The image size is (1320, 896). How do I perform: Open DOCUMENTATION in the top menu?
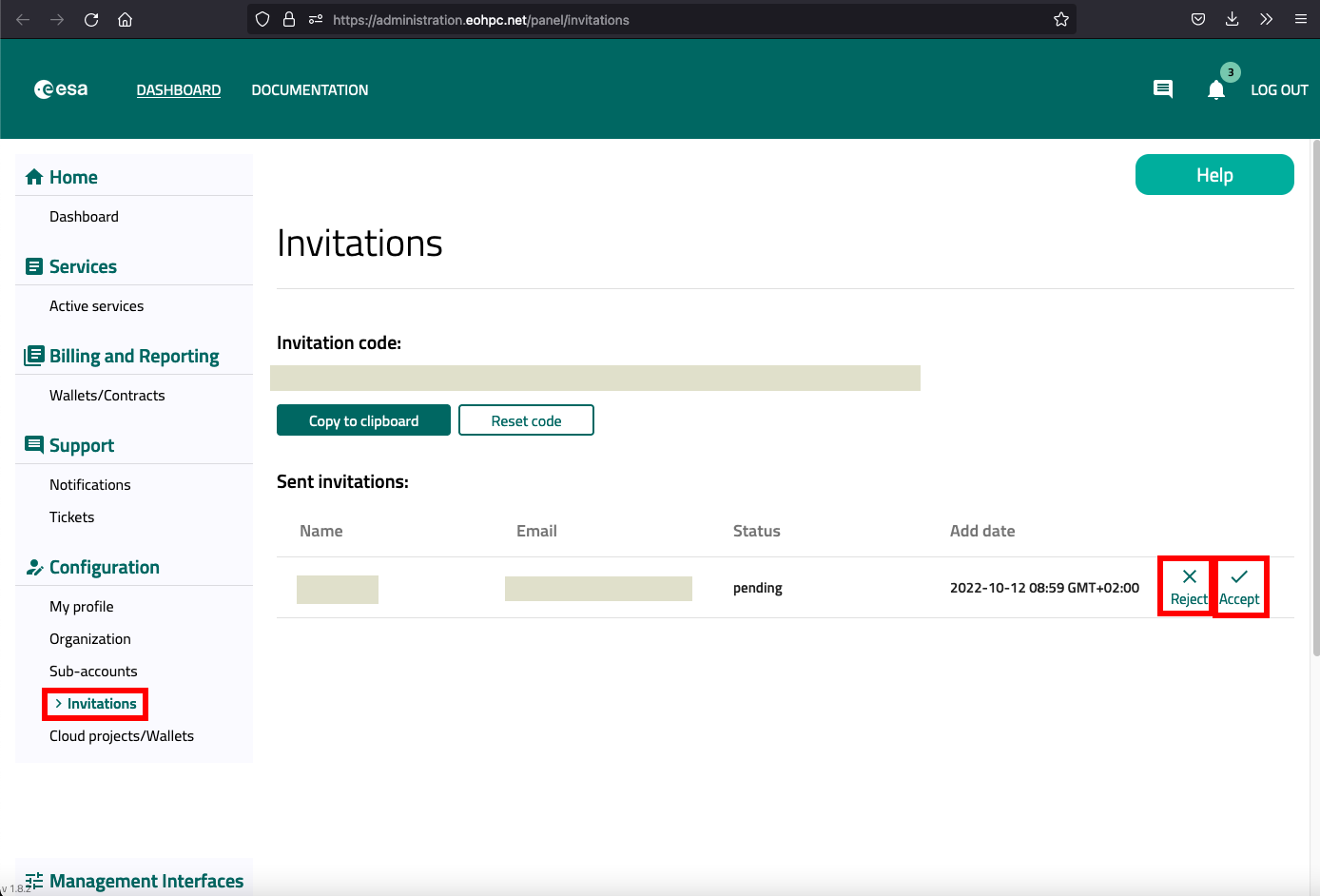tap(310, 89)
